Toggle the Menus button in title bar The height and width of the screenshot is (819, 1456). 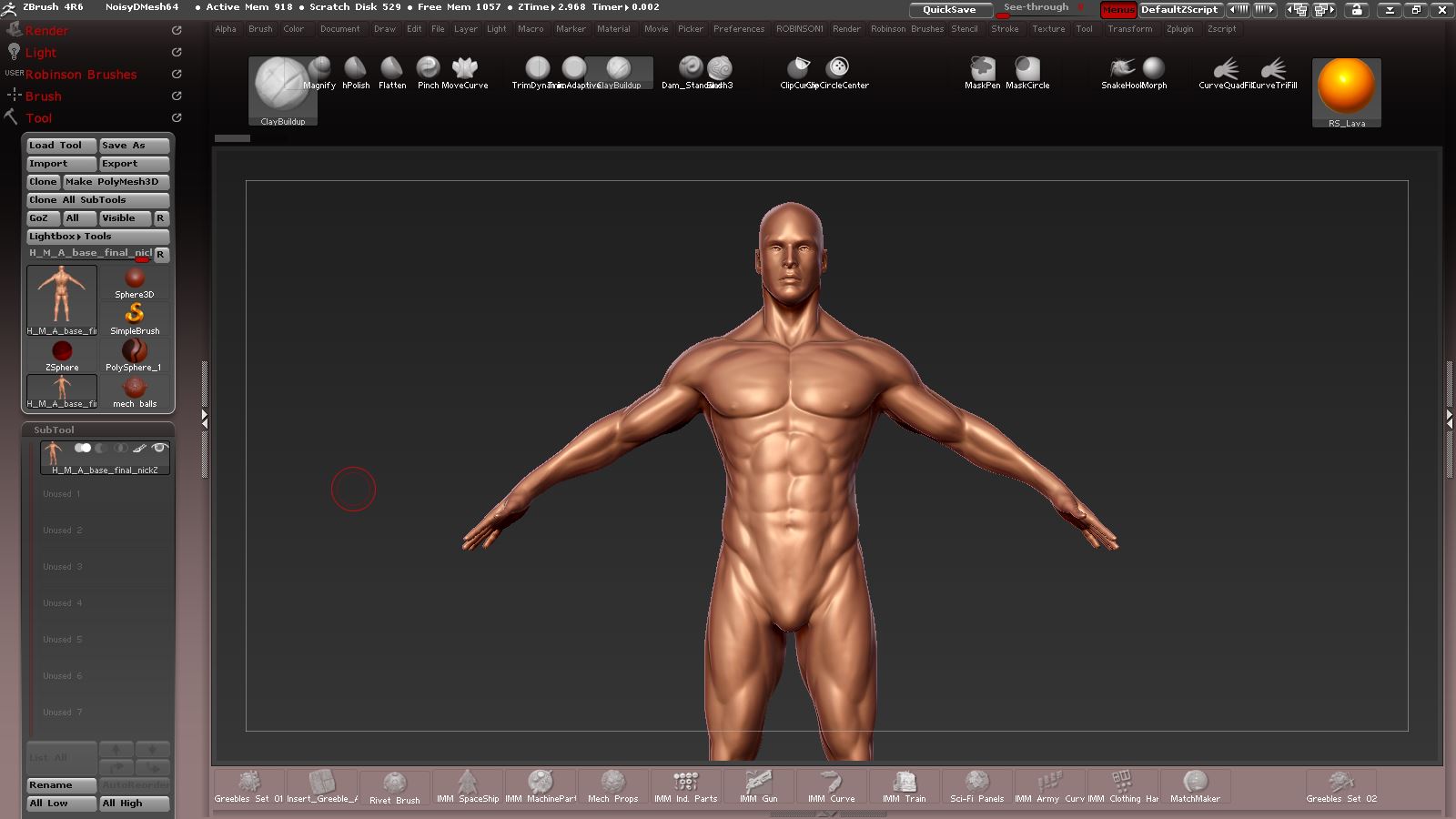click(x=1118, y=9)
